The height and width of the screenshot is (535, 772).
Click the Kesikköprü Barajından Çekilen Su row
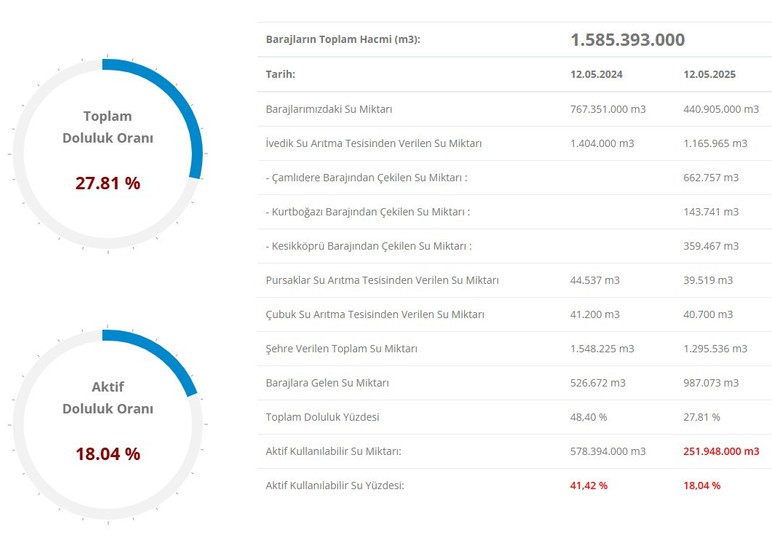515,246
